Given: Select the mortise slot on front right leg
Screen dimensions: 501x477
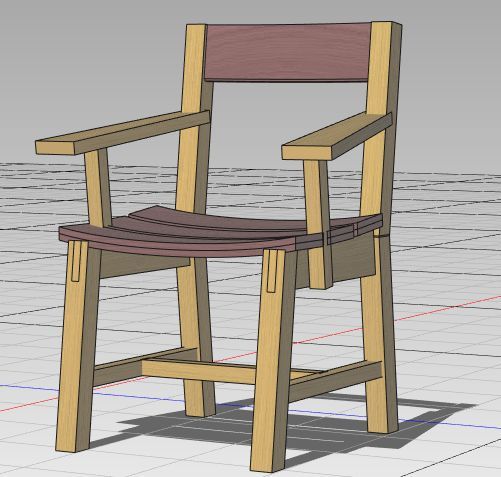Looking at the screenshot, I should pyautogui.click(x=272, y=271).
